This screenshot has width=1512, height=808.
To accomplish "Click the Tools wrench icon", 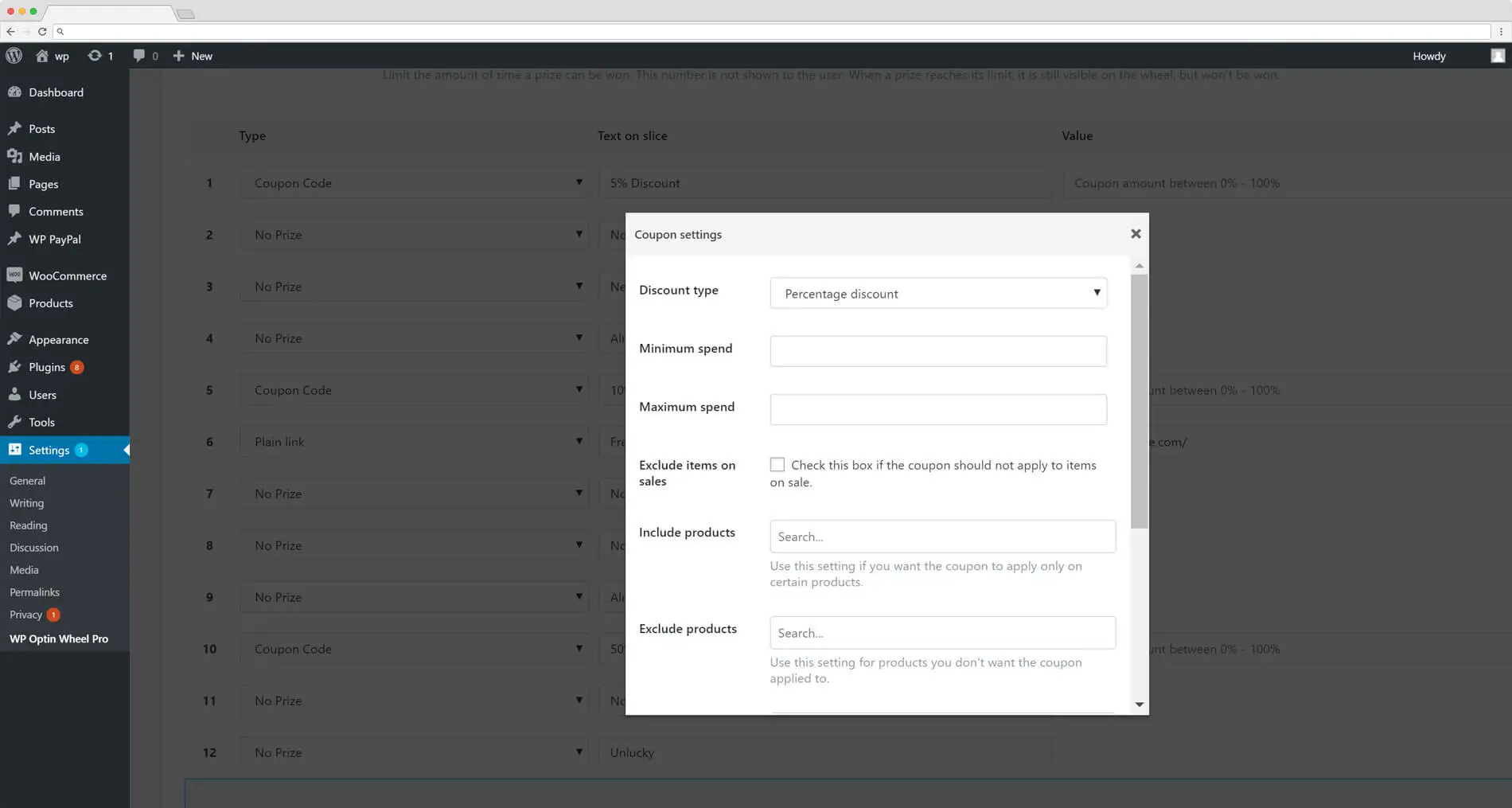I will pyautogui.click(x=16, y=422).
